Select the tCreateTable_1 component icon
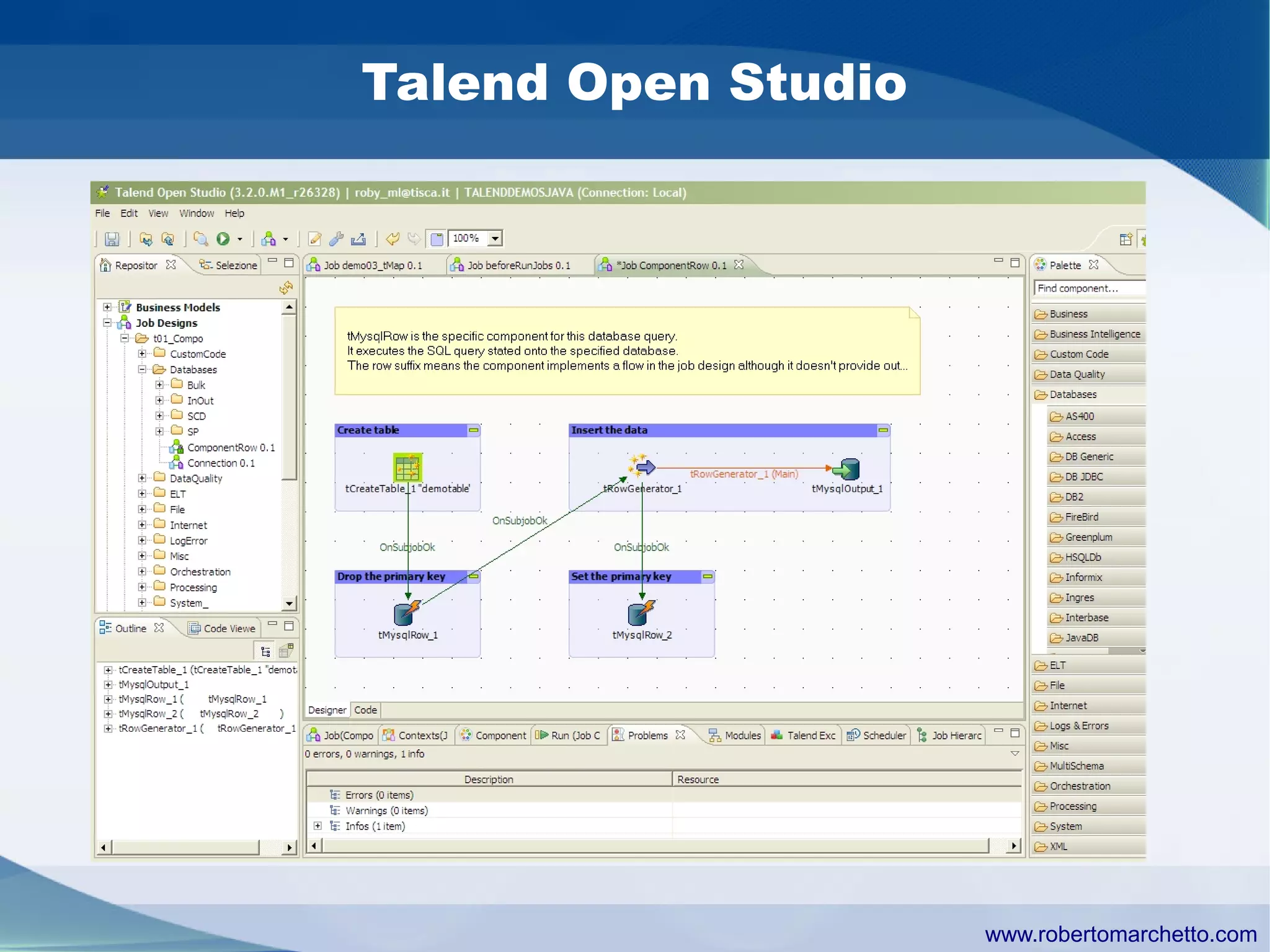Screen dimensions: 1270x952 pyautogui.click(x=407, y=467)
